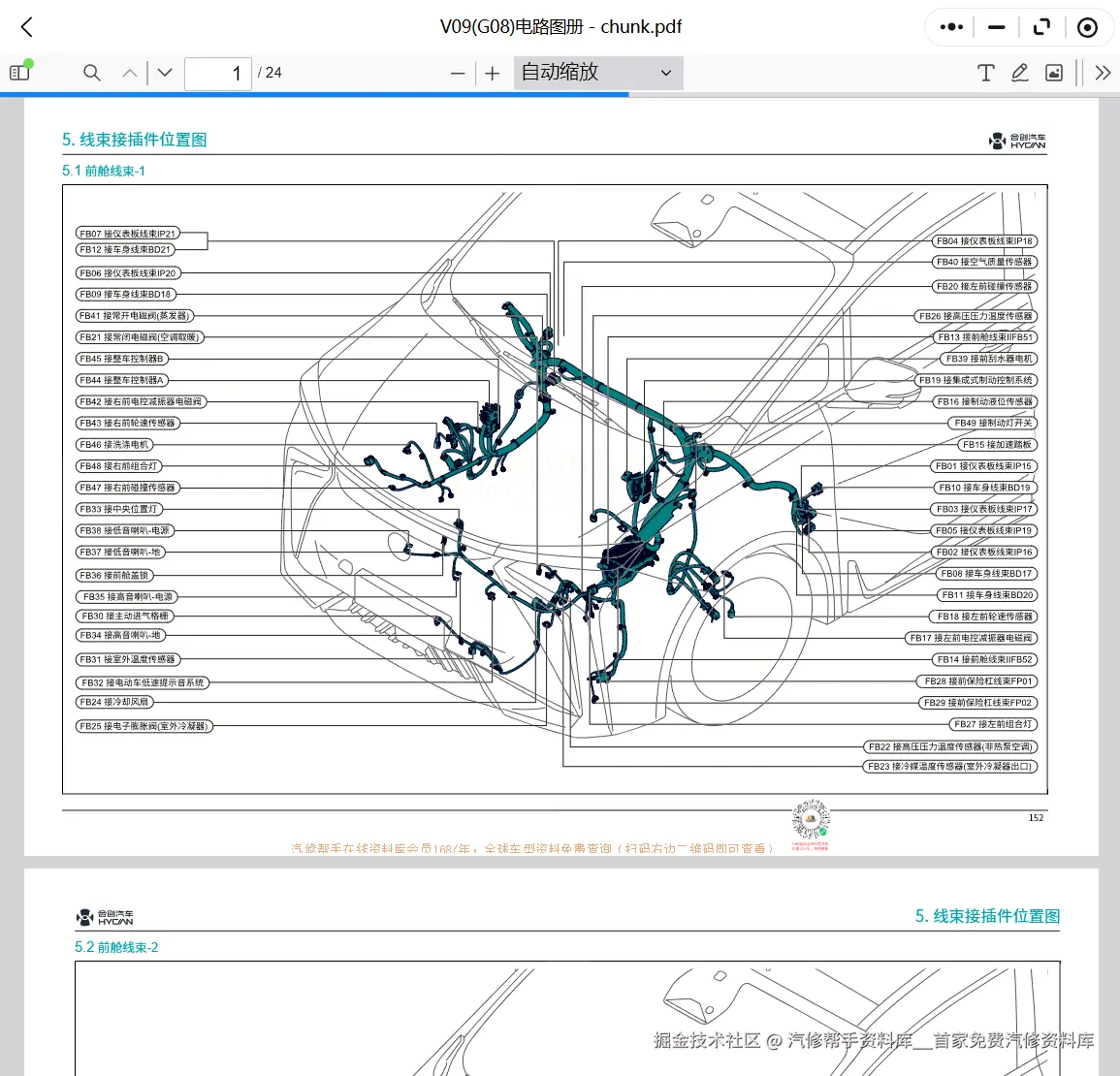Screen dimensions: 1120x1076
Task: Toggle fullscreen expand icon
Action: click(1042, 27)
